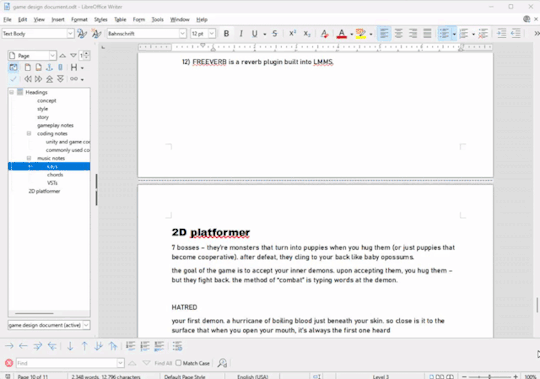
Task: Toggle ordered numbered list
Action: [x=464, y=33]
